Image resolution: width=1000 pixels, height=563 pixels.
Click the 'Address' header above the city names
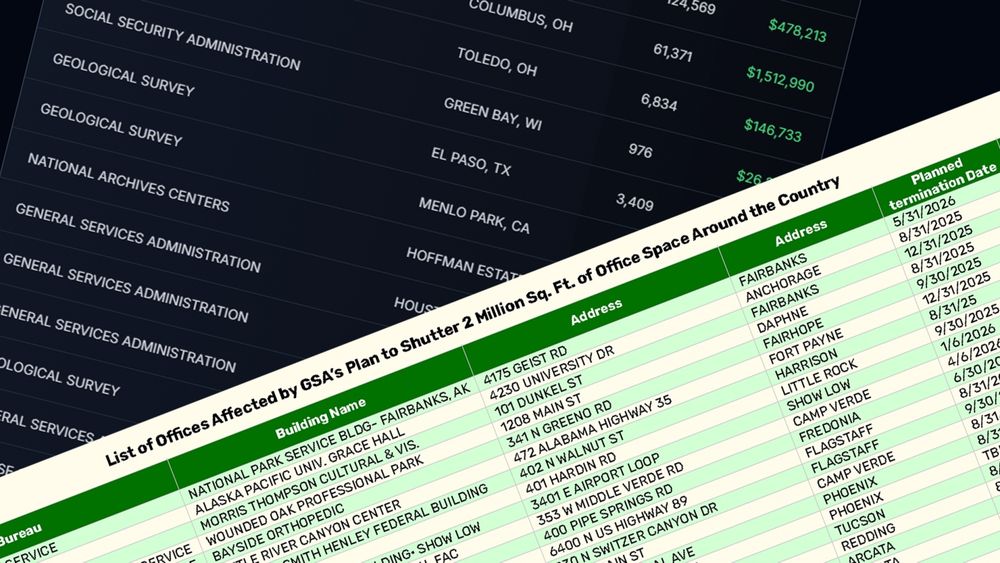(801, 233)
